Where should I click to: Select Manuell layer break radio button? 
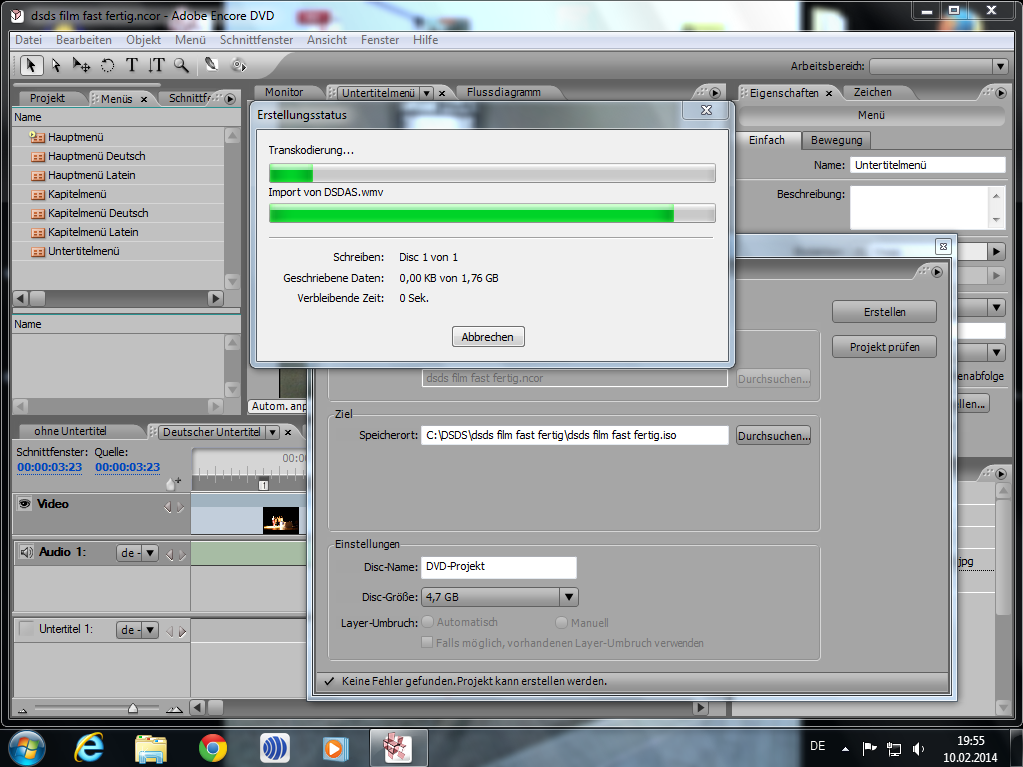(561, 623)
